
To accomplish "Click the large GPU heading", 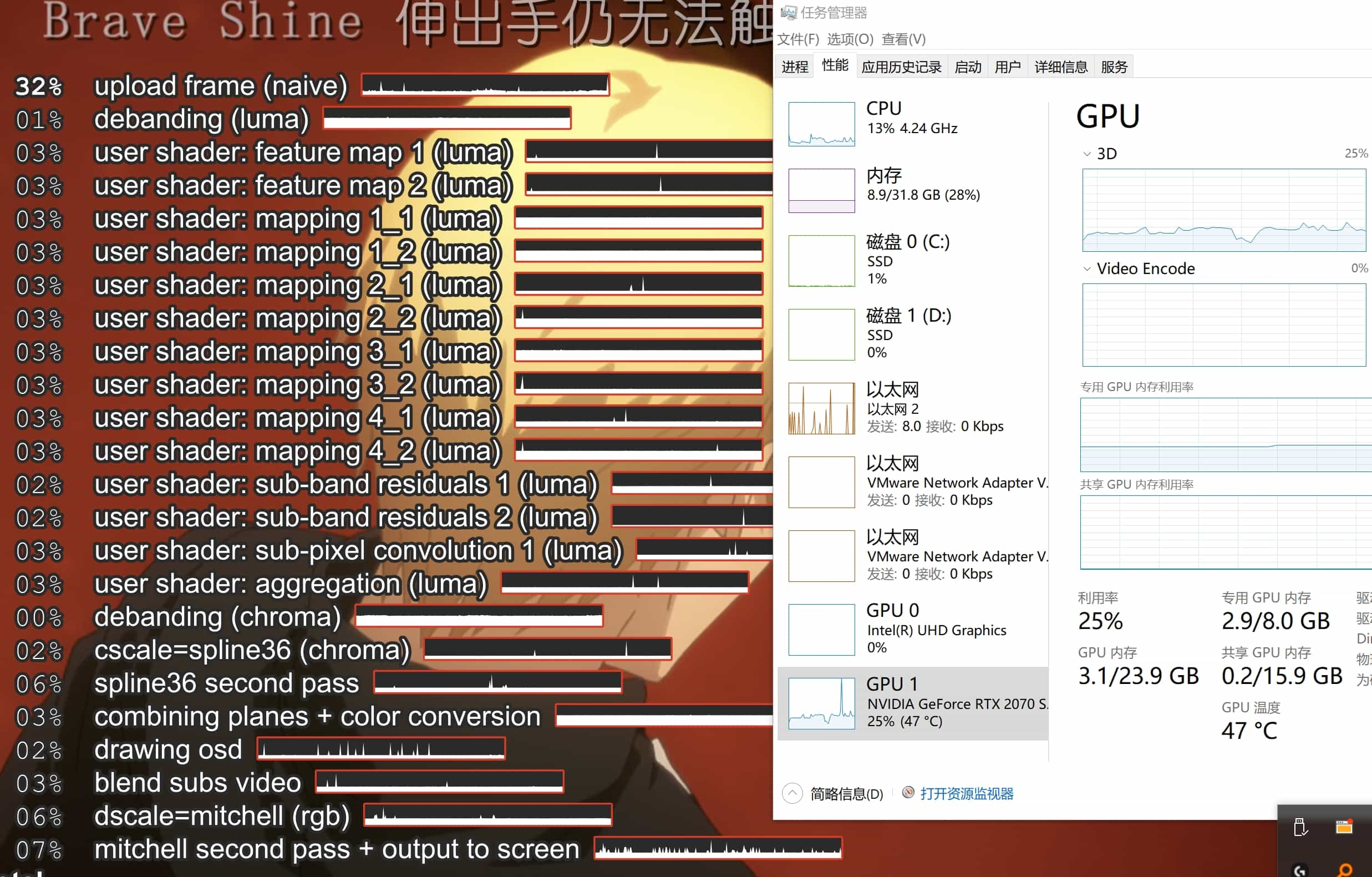I will (1107, 117).
